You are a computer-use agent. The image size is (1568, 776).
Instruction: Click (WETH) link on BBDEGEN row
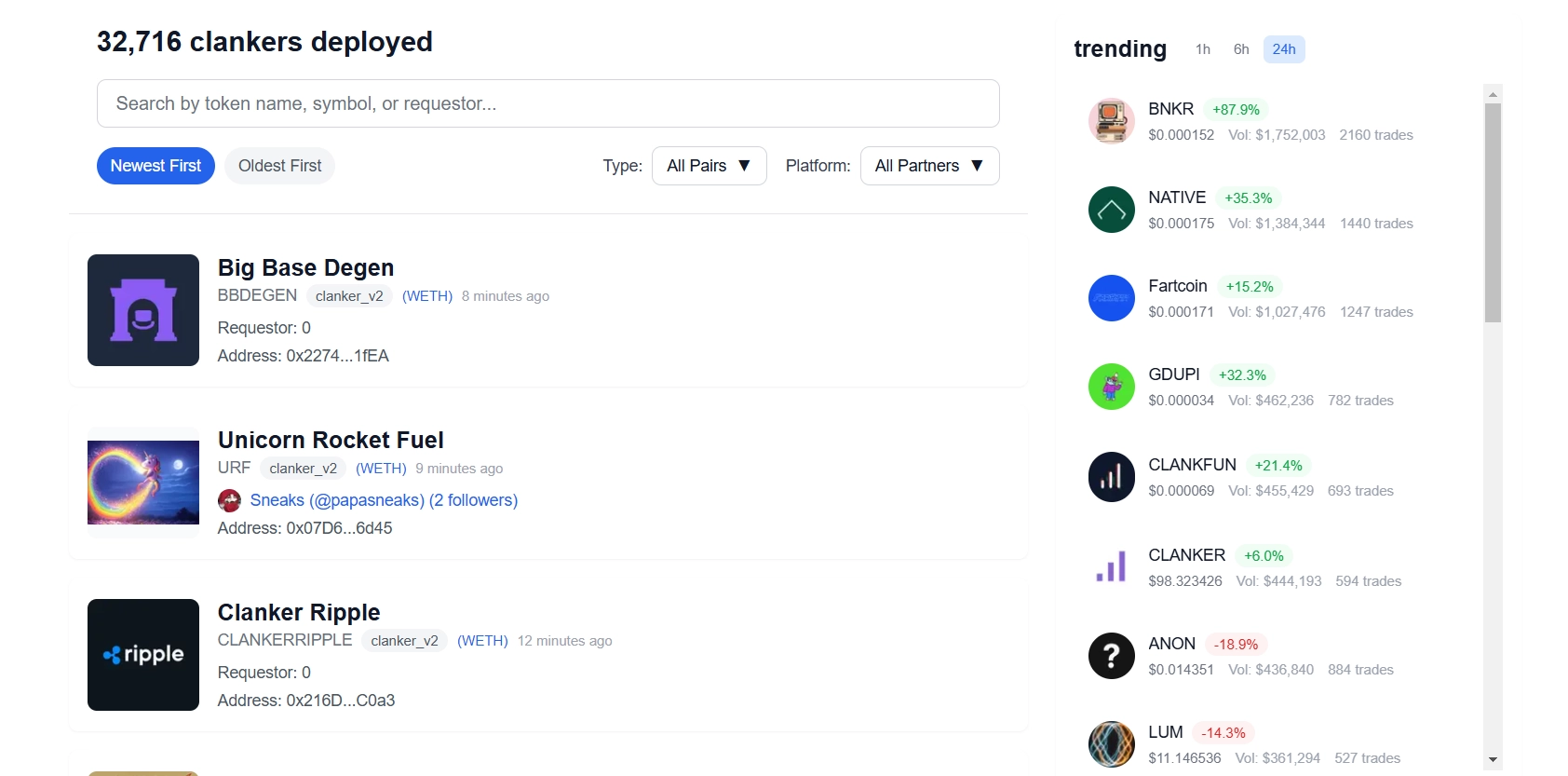pos(427,296)
